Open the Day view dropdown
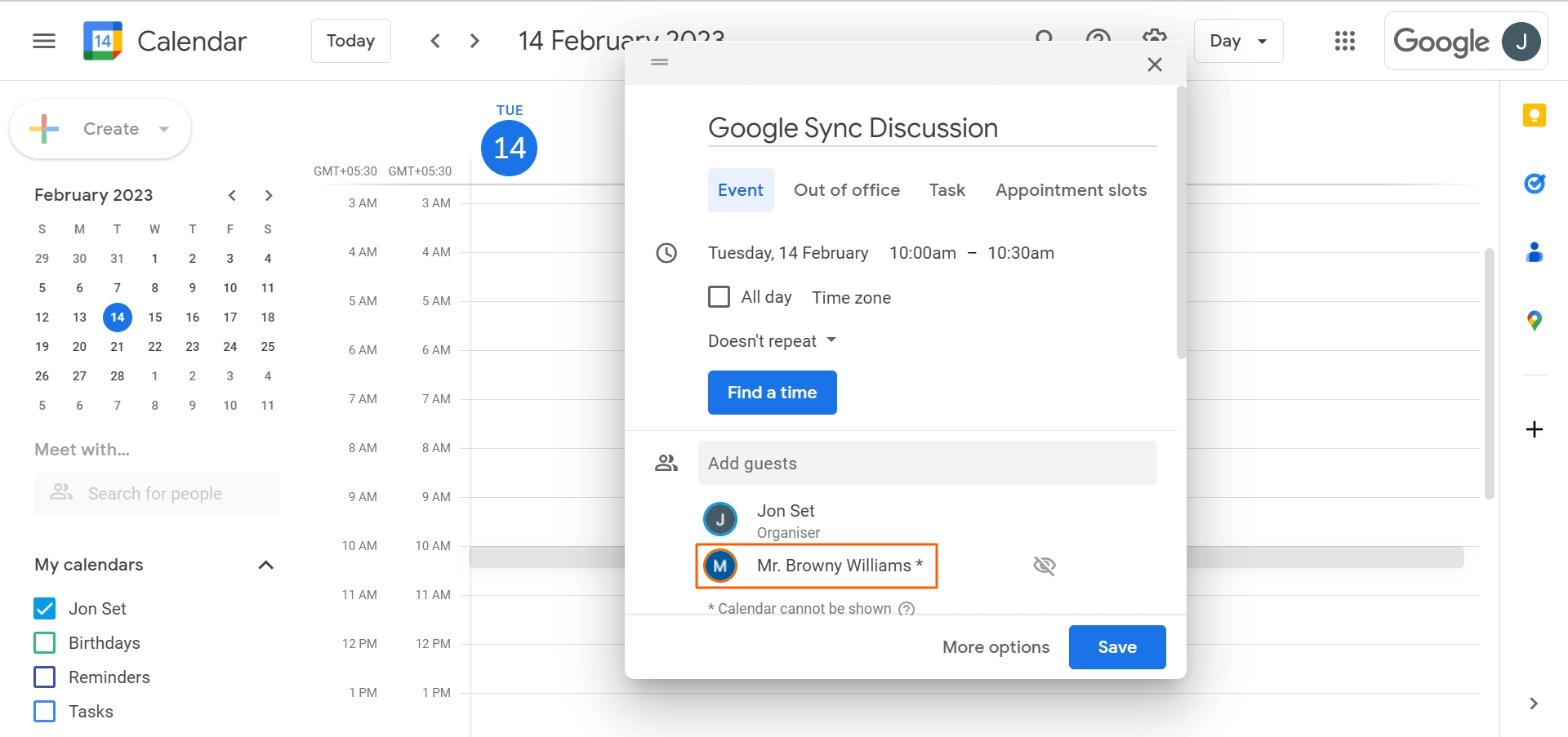 (x=1238, y=41)
